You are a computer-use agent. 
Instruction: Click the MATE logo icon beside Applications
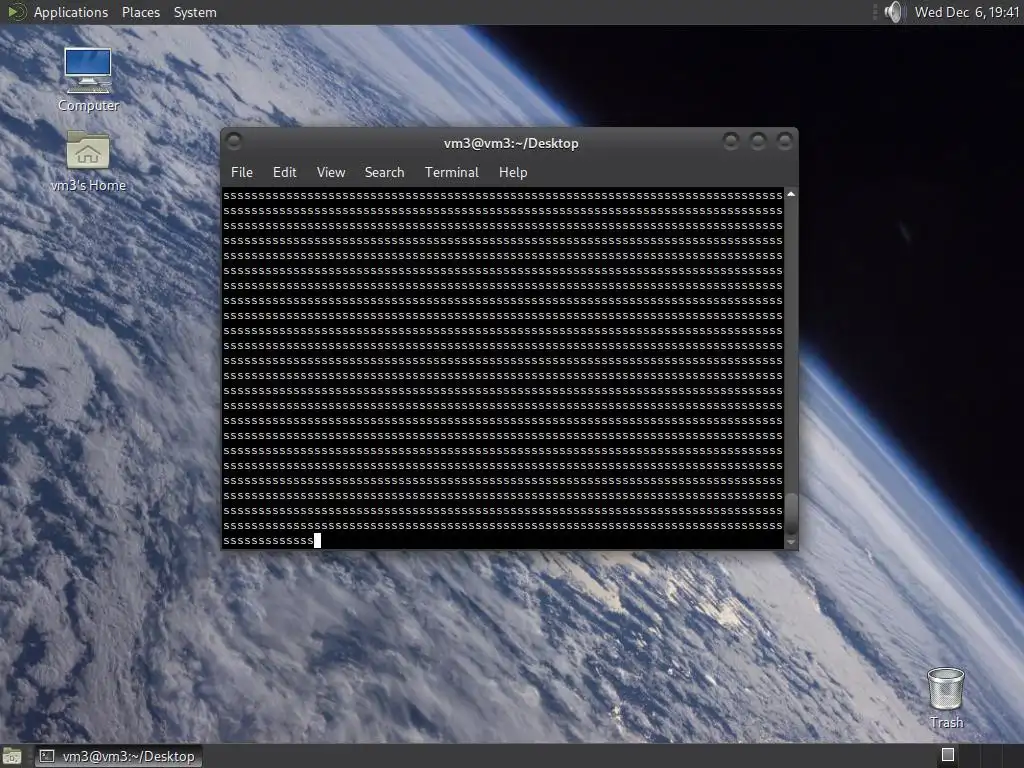pos(16,12)
